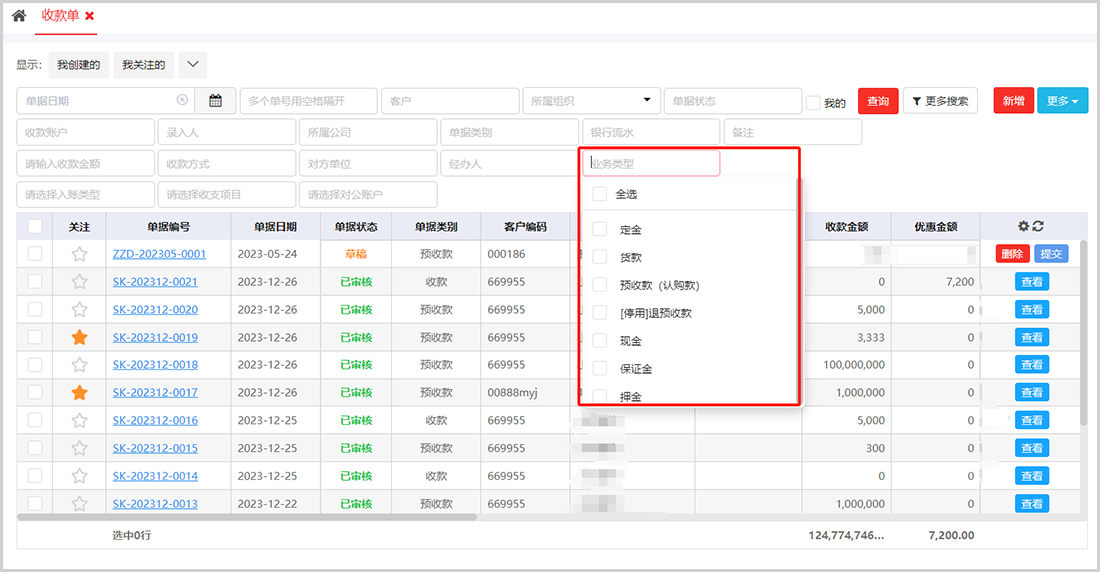Viewport: 1100px width, 572px height.
Task: Switch to 我关注的 filter
Action: [x=143, y=64]
